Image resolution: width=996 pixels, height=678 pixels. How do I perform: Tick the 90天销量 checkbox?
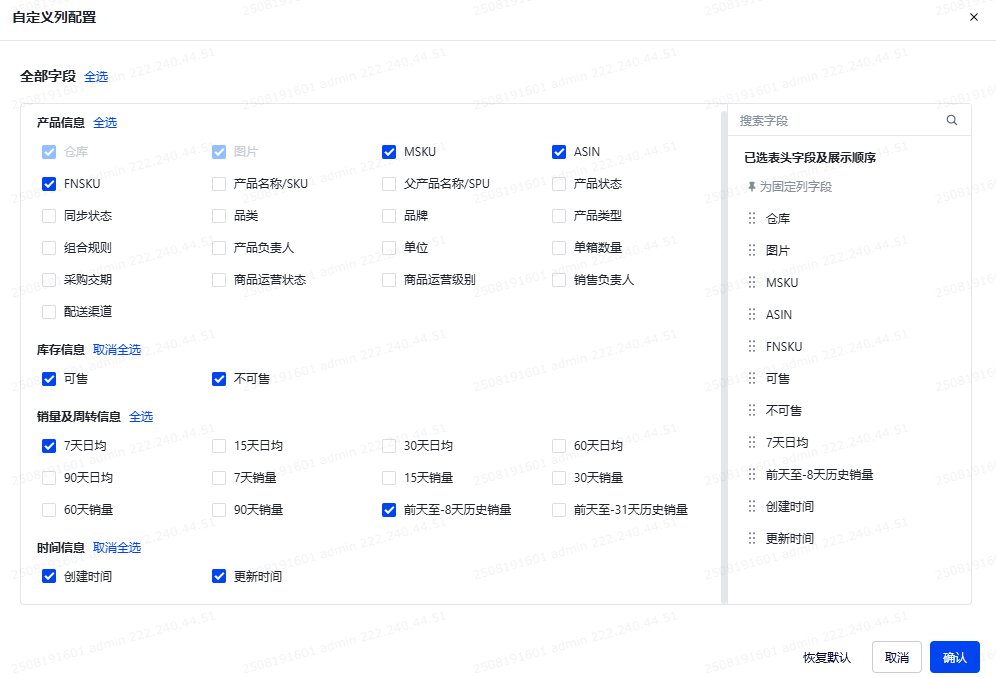pyautogui.click(x=219, y=510)
